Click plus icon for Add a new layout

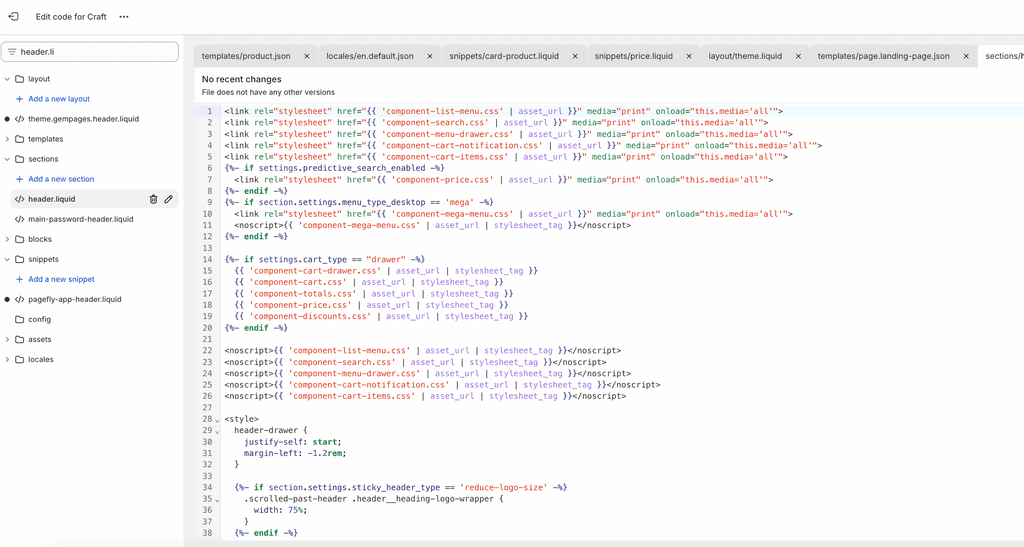click(x=20, y=99)
